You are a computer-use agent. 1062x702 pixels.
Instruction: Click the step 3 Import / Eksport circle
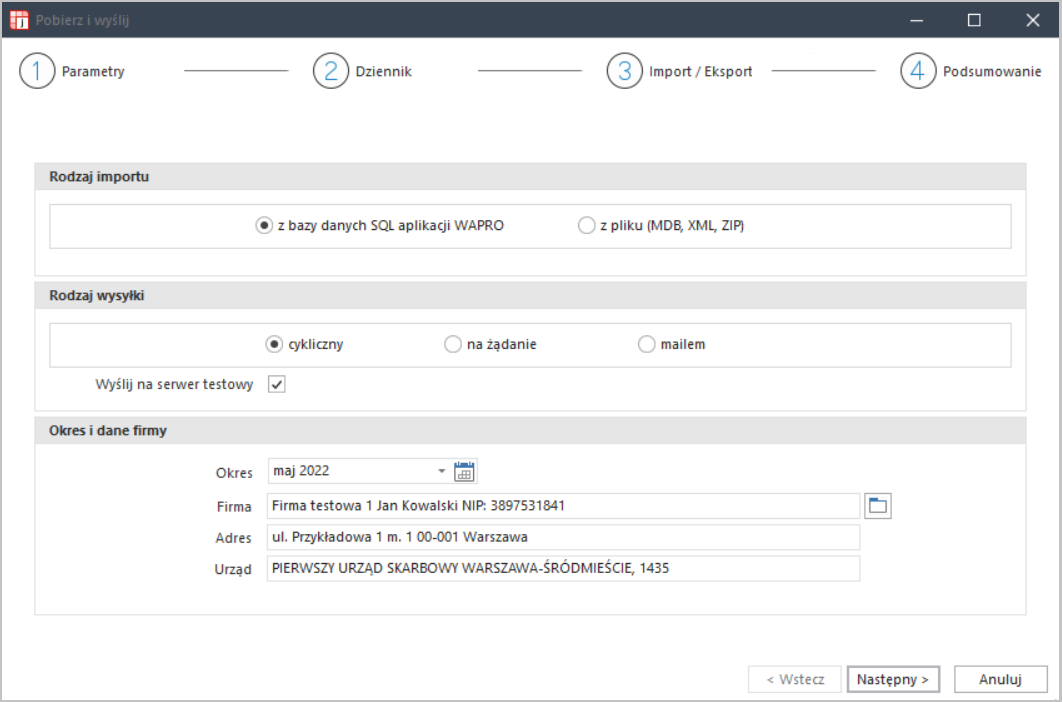[x=624, y=72]
